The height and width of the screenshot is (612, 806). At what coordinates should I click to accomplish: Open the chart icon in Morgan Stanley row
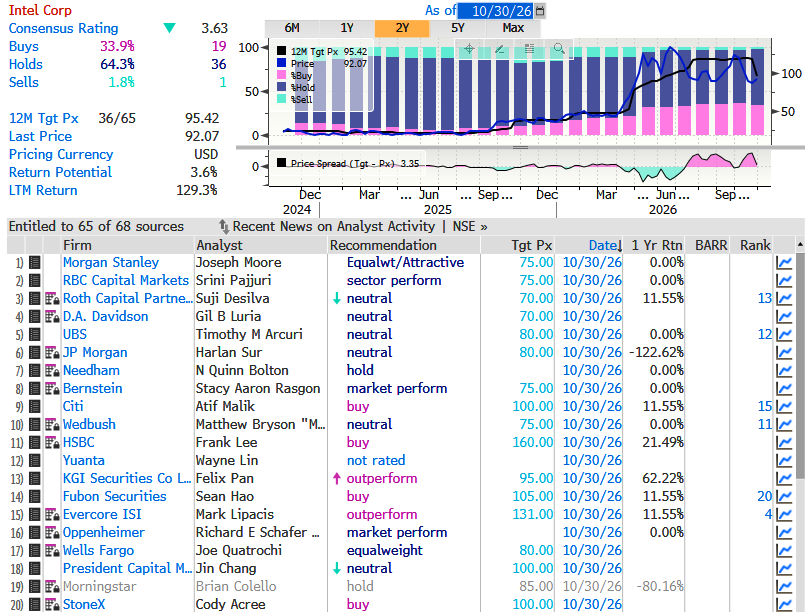click(784, 263)
